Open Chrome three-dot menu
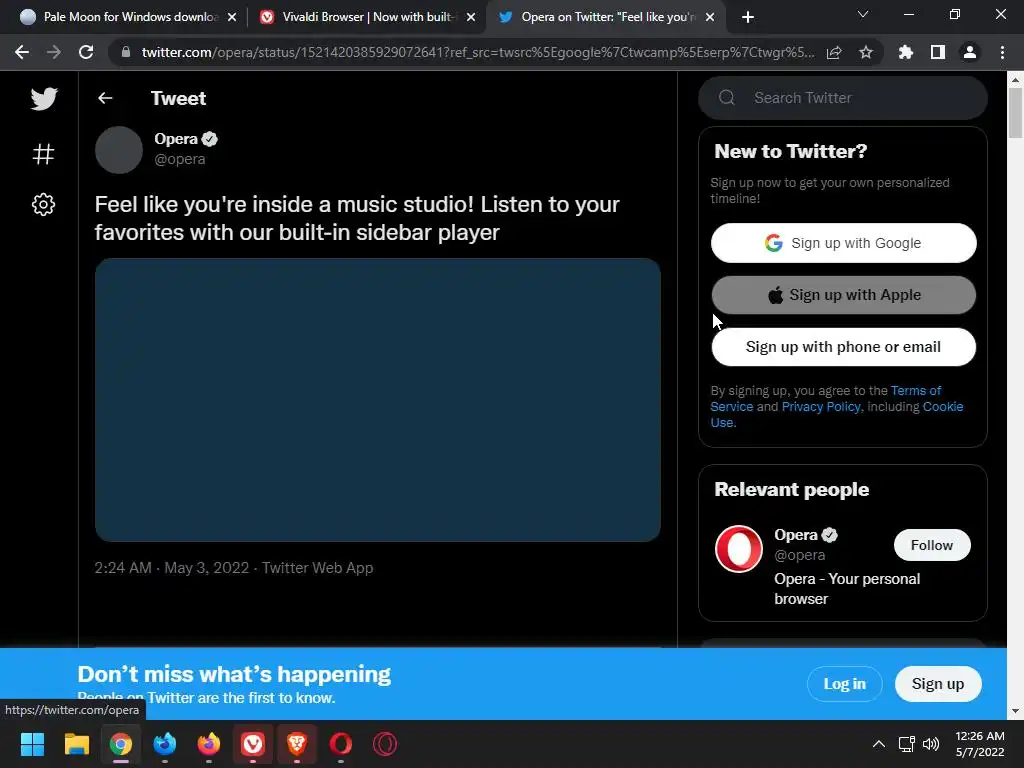This screenshot has height=768, width=1024. 1002,52
